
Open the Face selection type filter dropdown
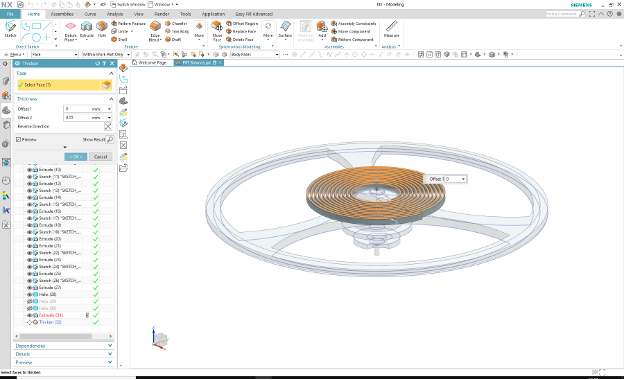point(55,54)
